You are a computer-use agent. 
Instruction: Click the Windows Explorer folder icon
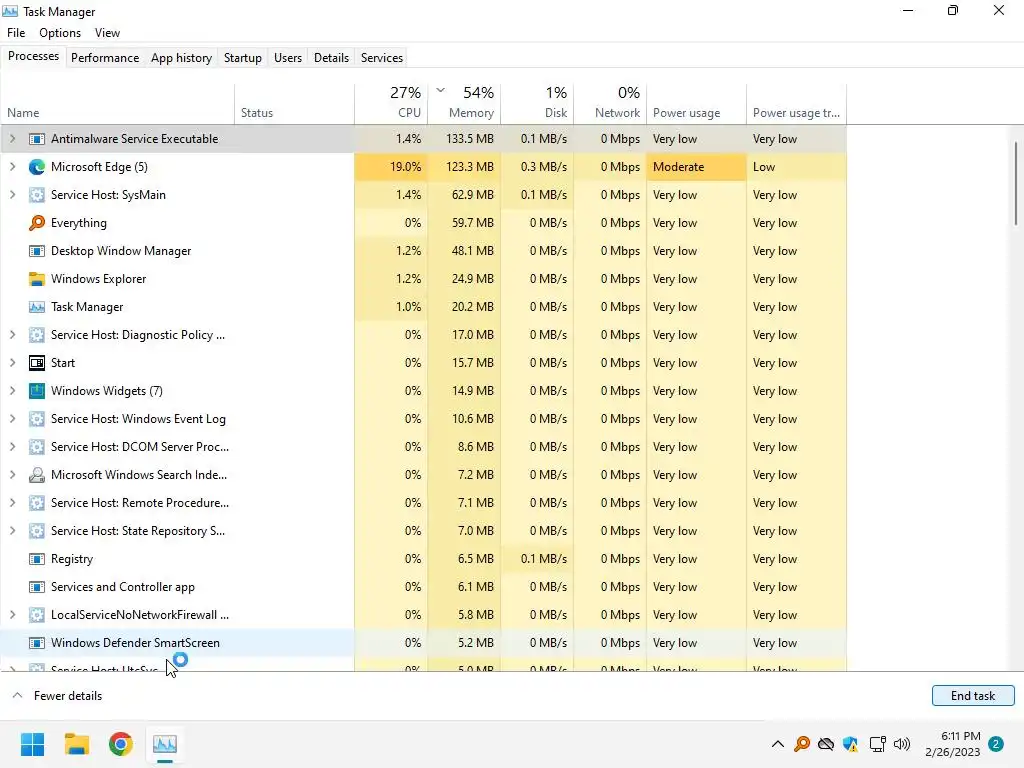(37, 280)
